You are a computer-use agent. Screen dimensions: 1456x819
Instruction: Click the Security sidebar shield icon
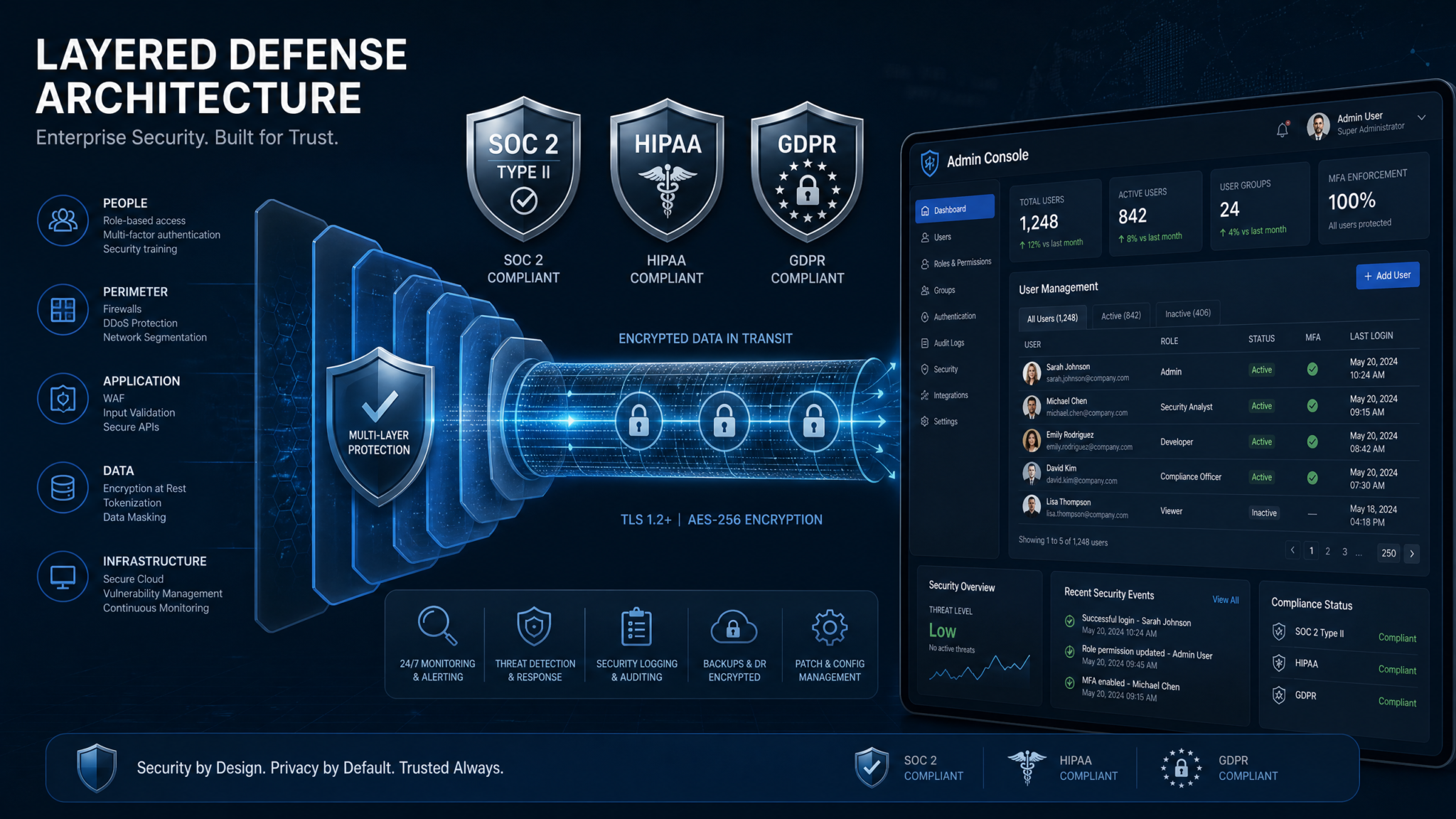[925, 369]
